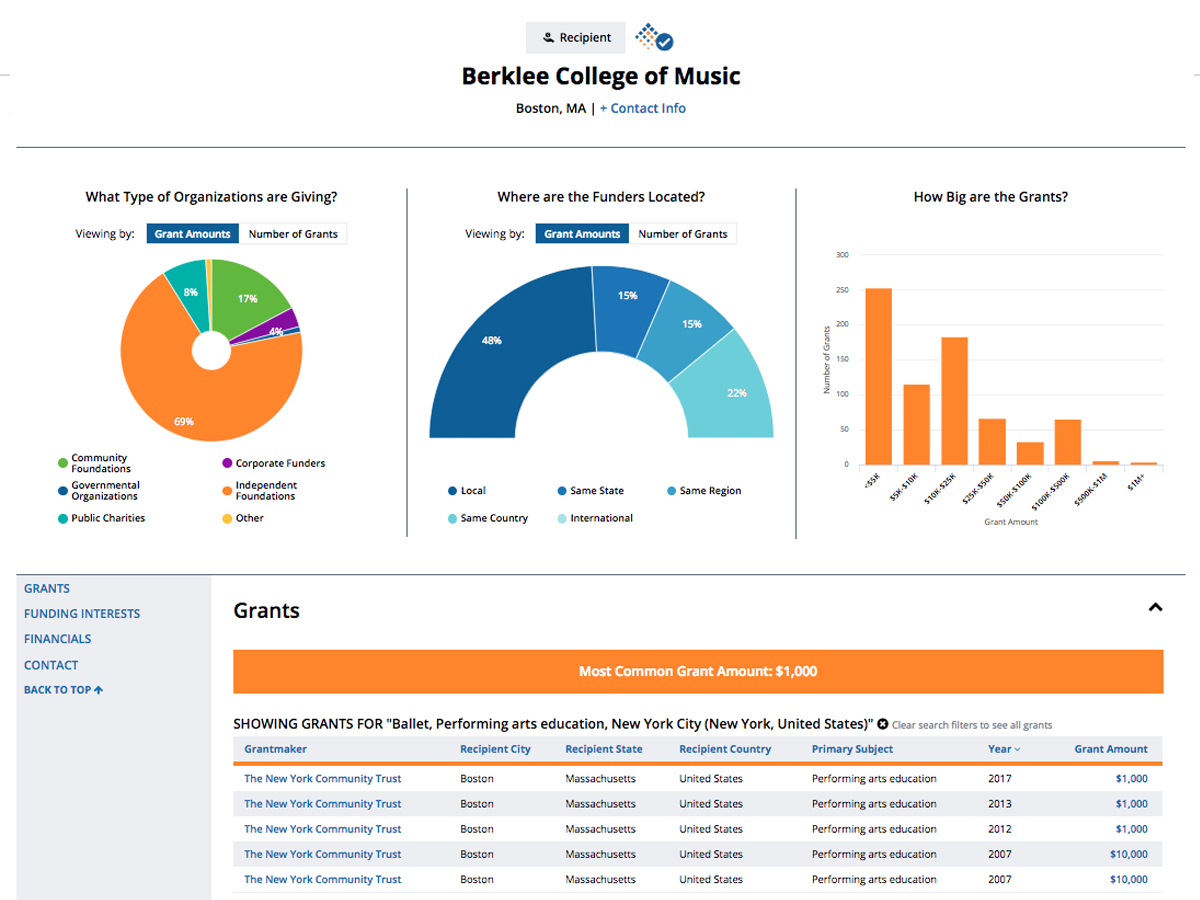Click the Grantmaker column header
The image size is (1200, 900).
[275, 749]
